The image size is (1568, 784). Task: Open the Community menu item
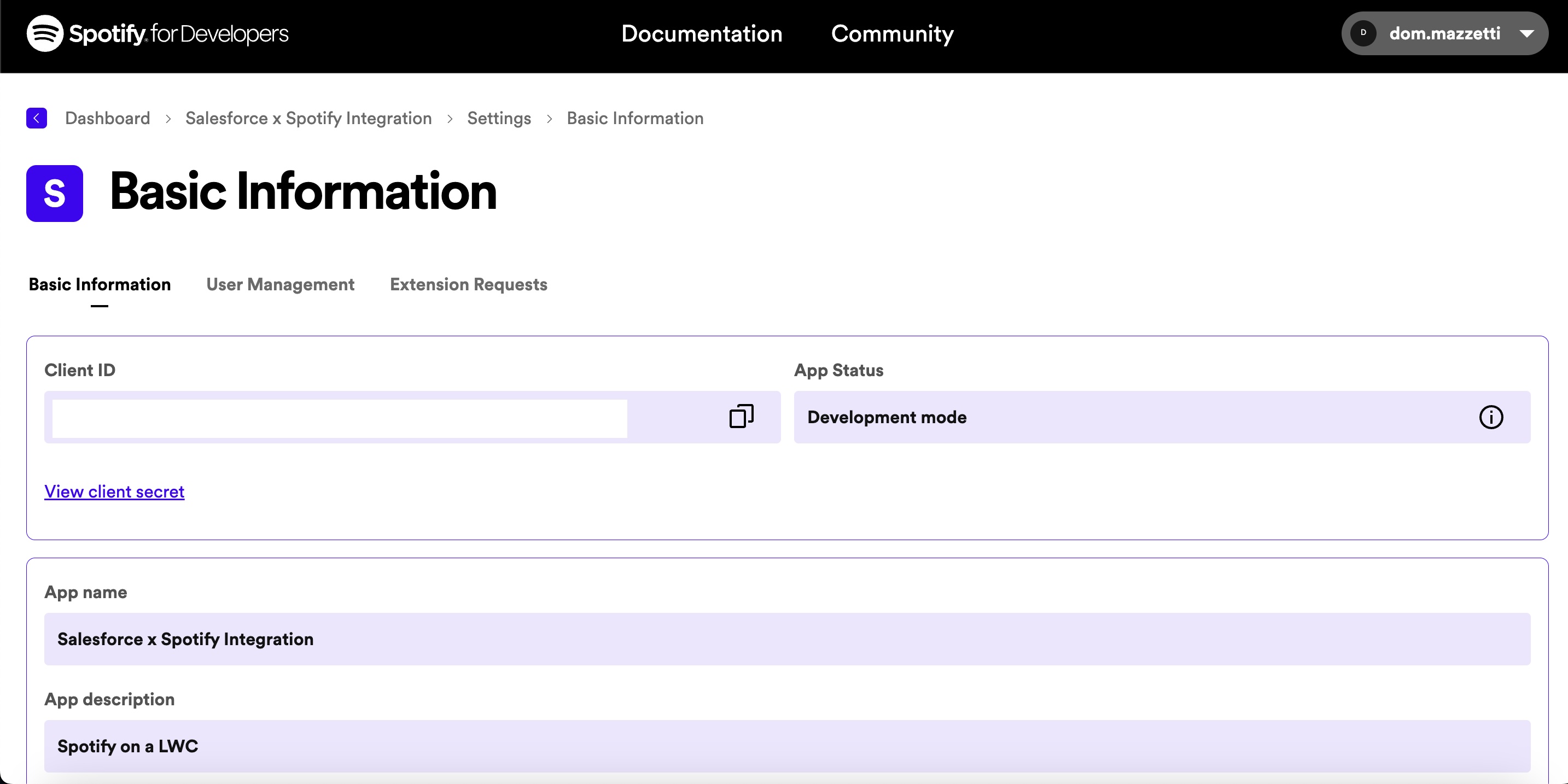(x=893, y=33)
